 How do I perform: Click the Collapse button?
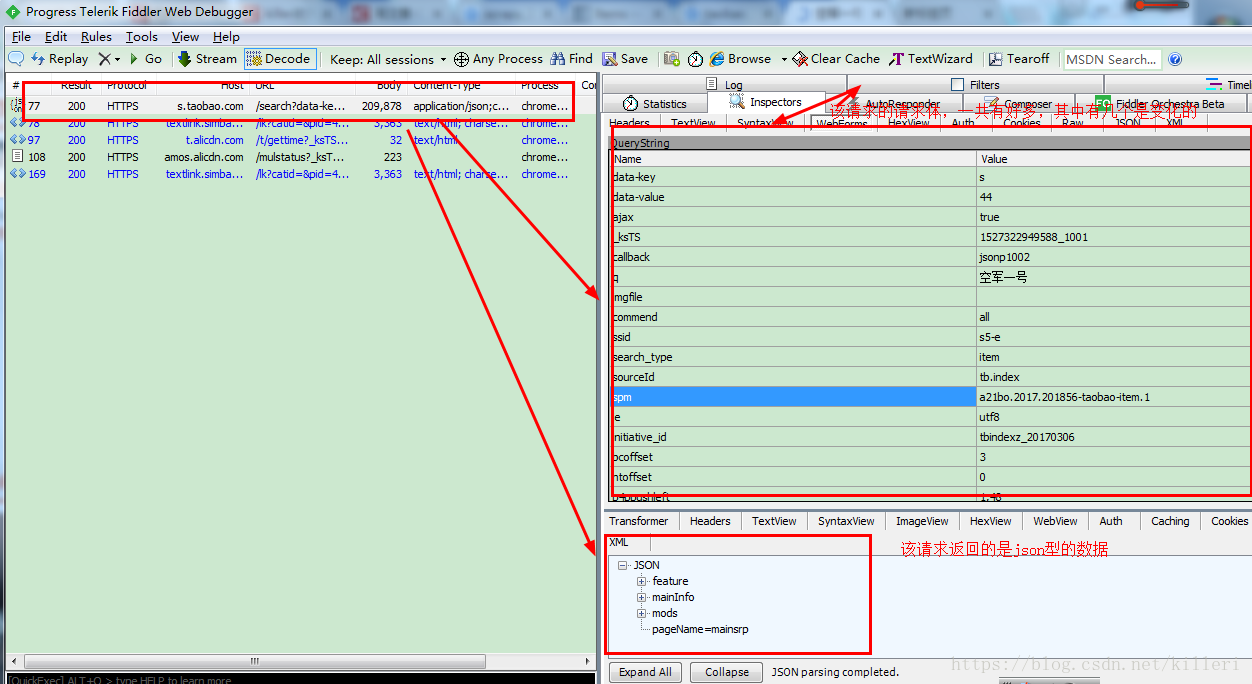(727, 672)
